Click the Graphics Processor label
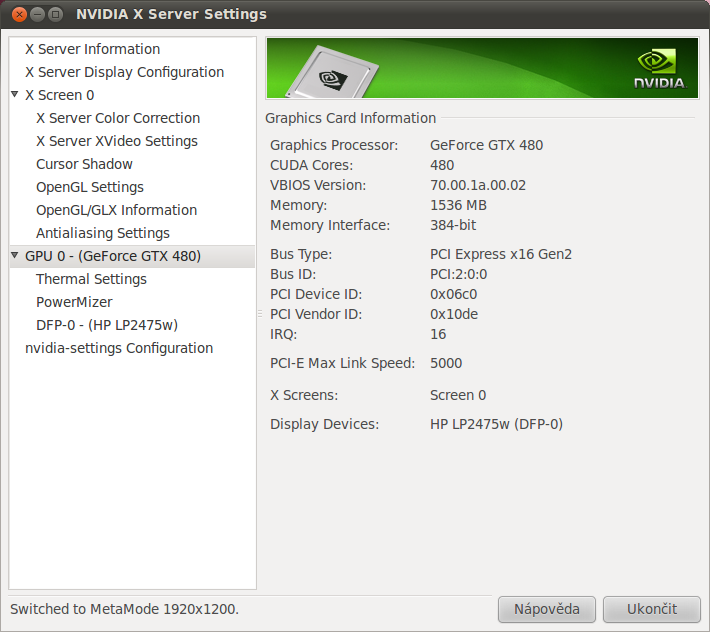The image size is (710, 632). (334, 145)
